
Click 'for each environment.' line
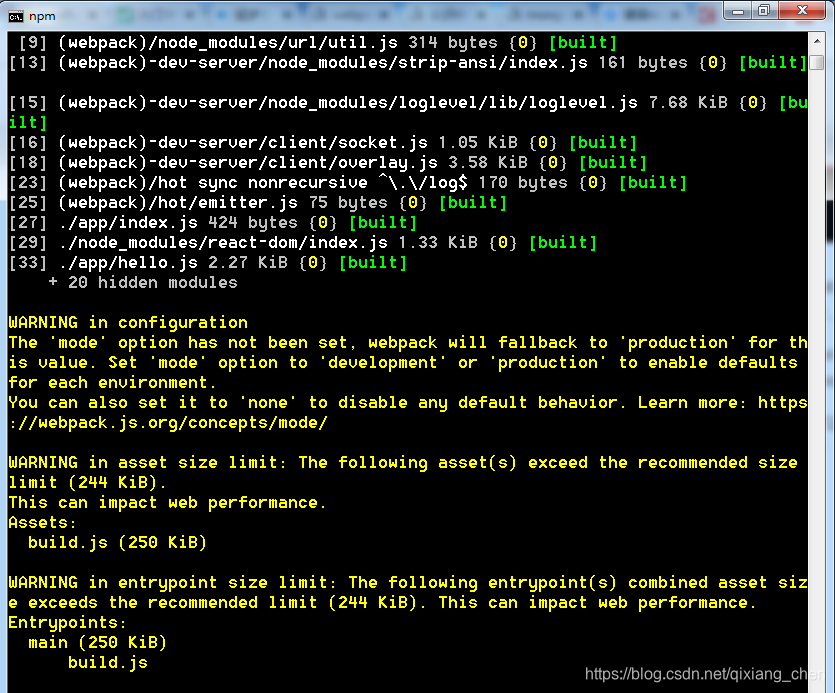[112, 382]
